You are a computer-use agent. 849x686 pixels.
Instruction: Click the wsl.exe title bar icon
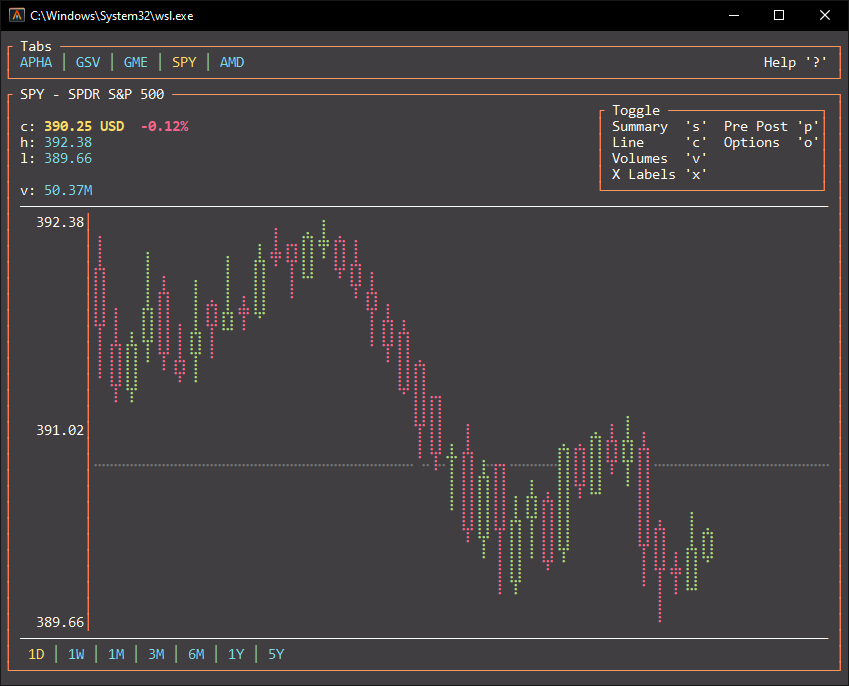coord(17,15)
